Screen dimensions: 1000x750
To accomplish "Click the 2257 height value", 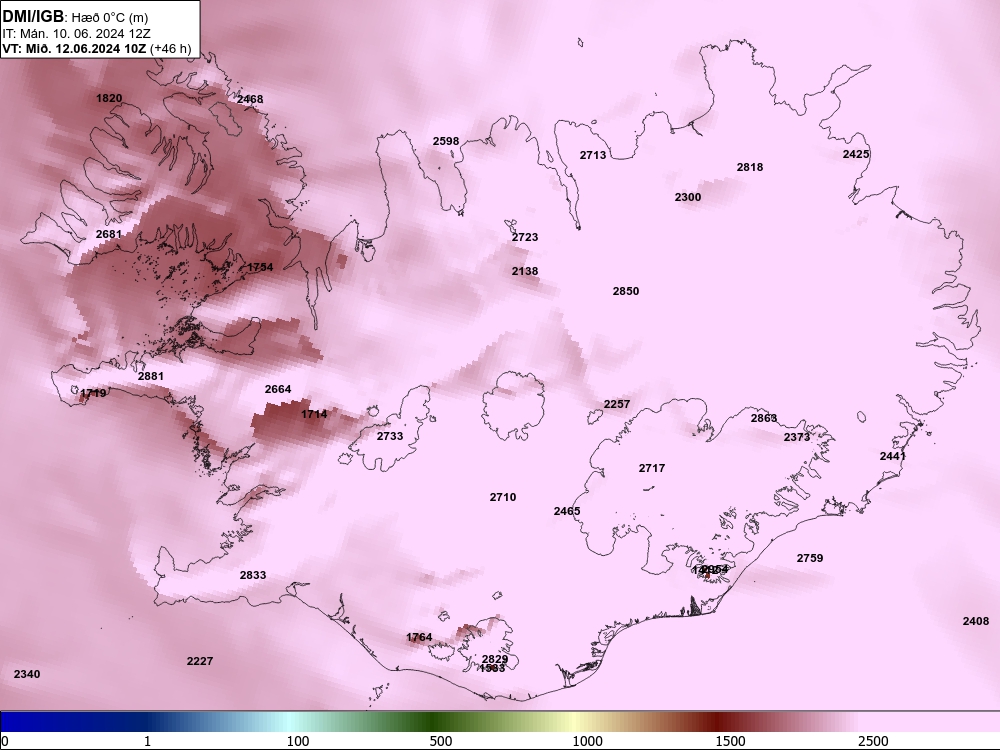I will click(617, 404).
